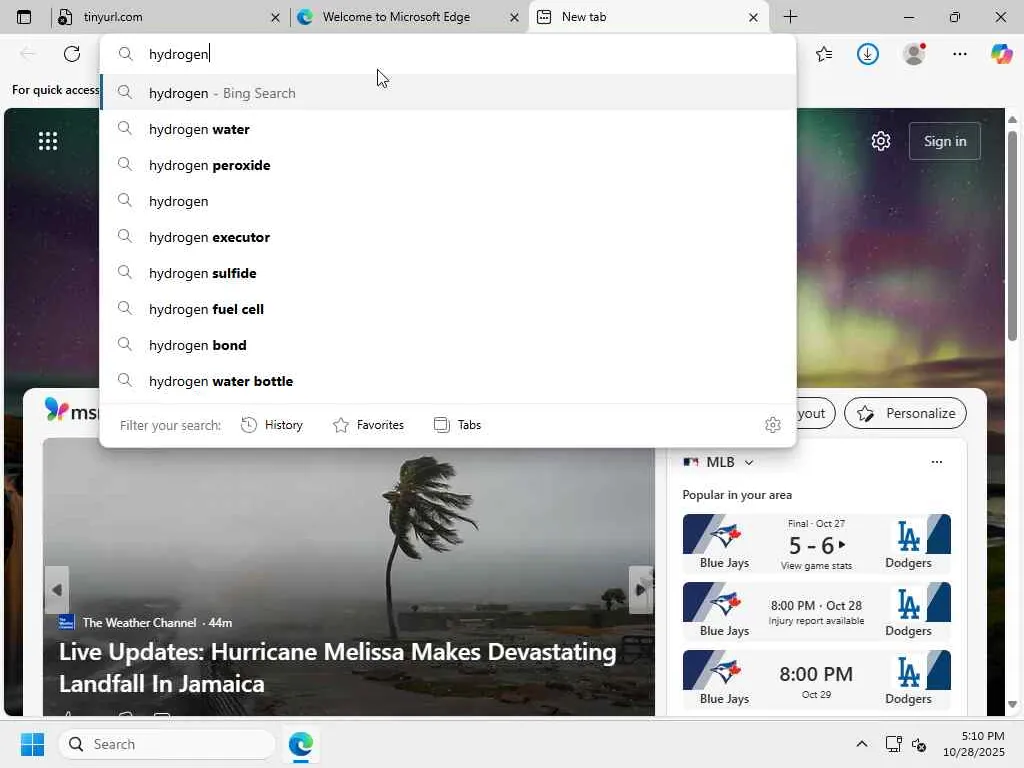Open the MLB card more options ellipsis
1024x768 pixels.
click(x=936, y=462)
